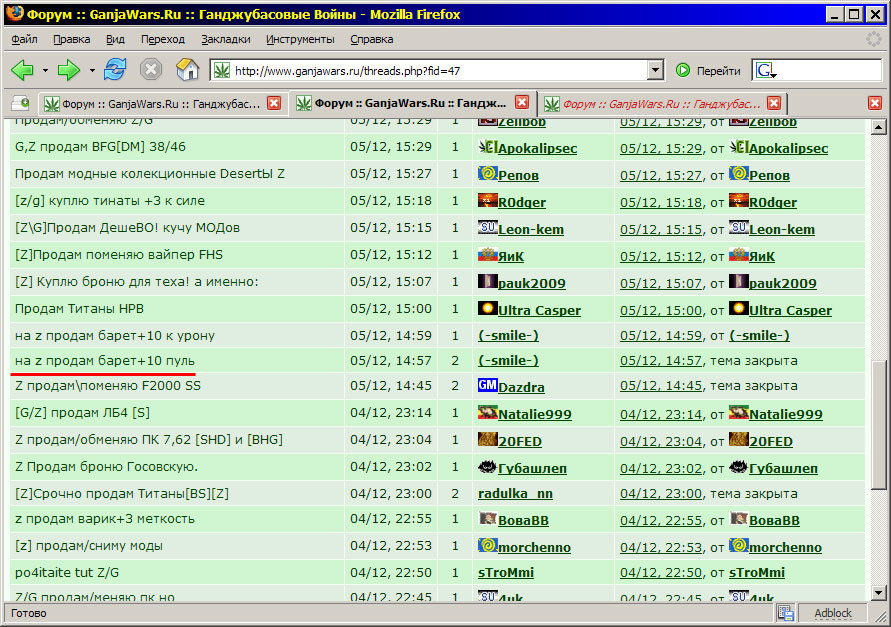
Task: Reload the page with the refresh icon
Action: (115, 70)
